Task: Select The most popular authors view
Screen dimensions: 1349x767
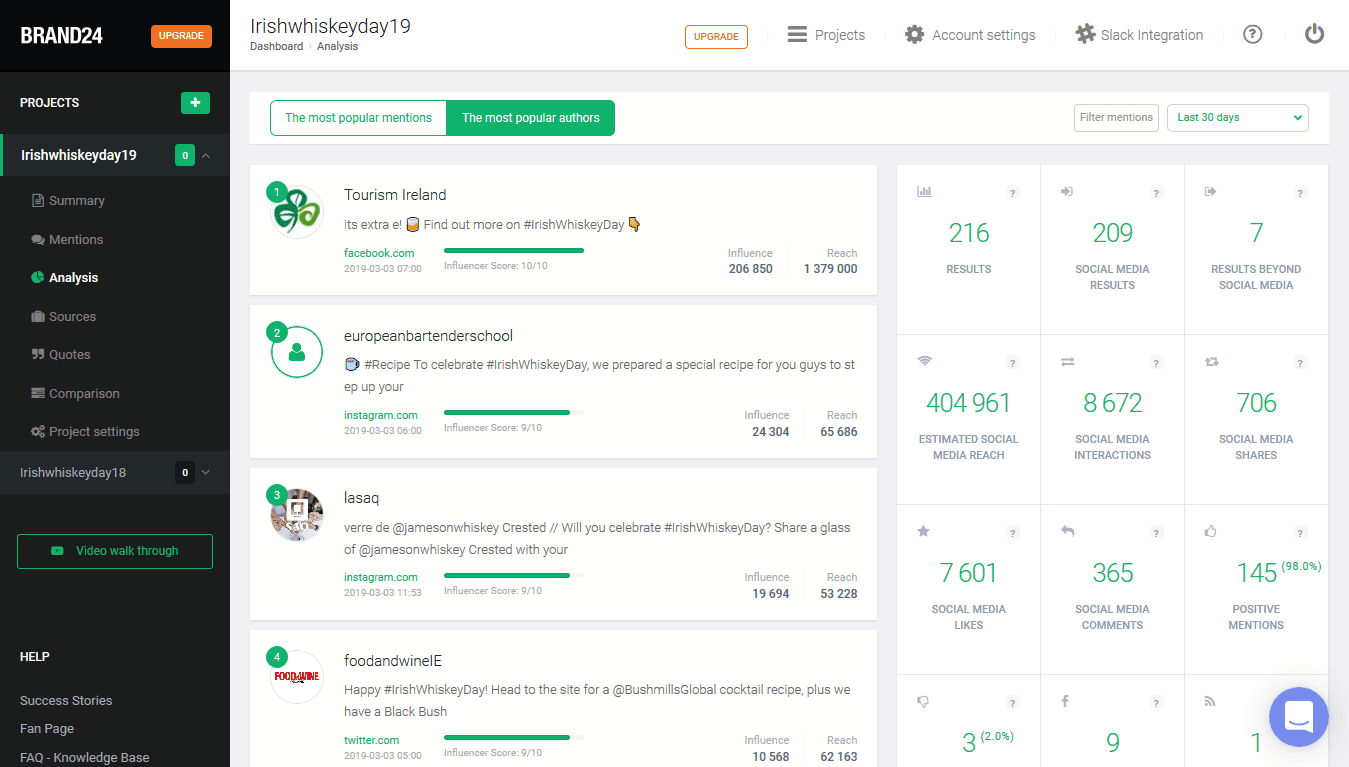Action: pos(530,118)
